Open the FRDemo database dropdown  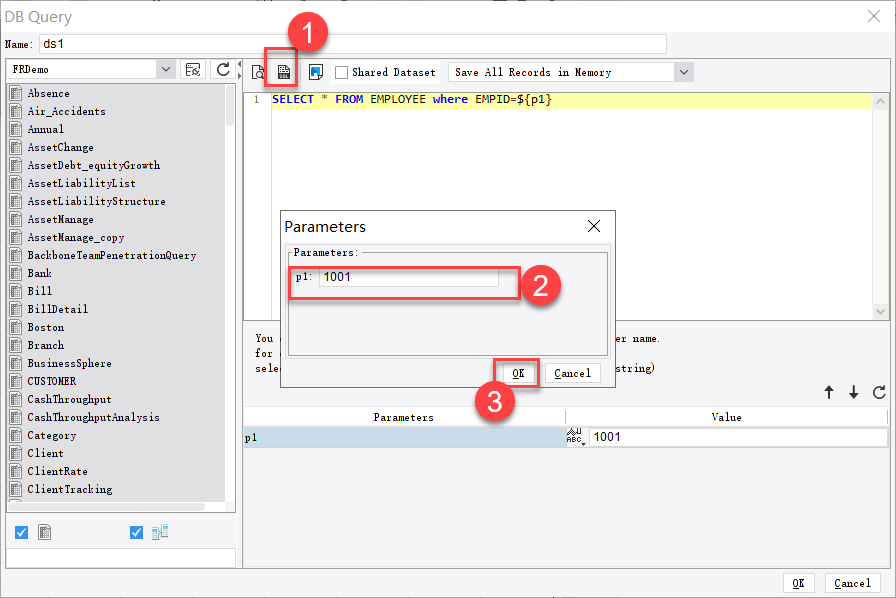165,70
